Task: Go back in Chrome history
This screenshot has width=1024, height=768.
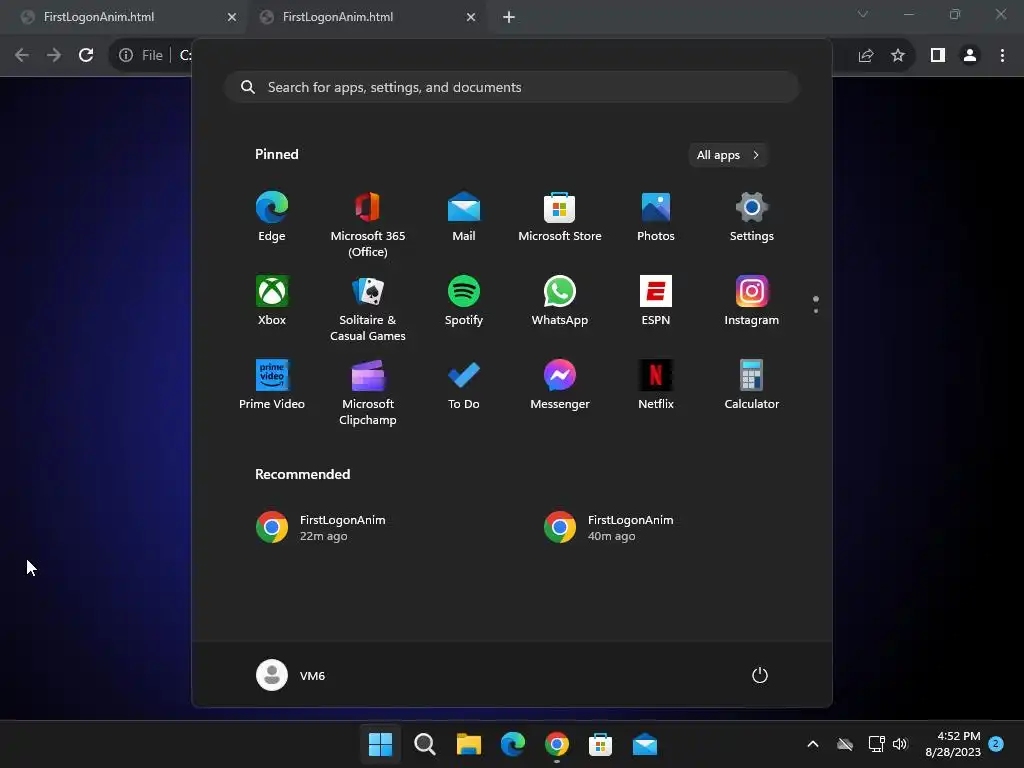Action: coord(22,56)
